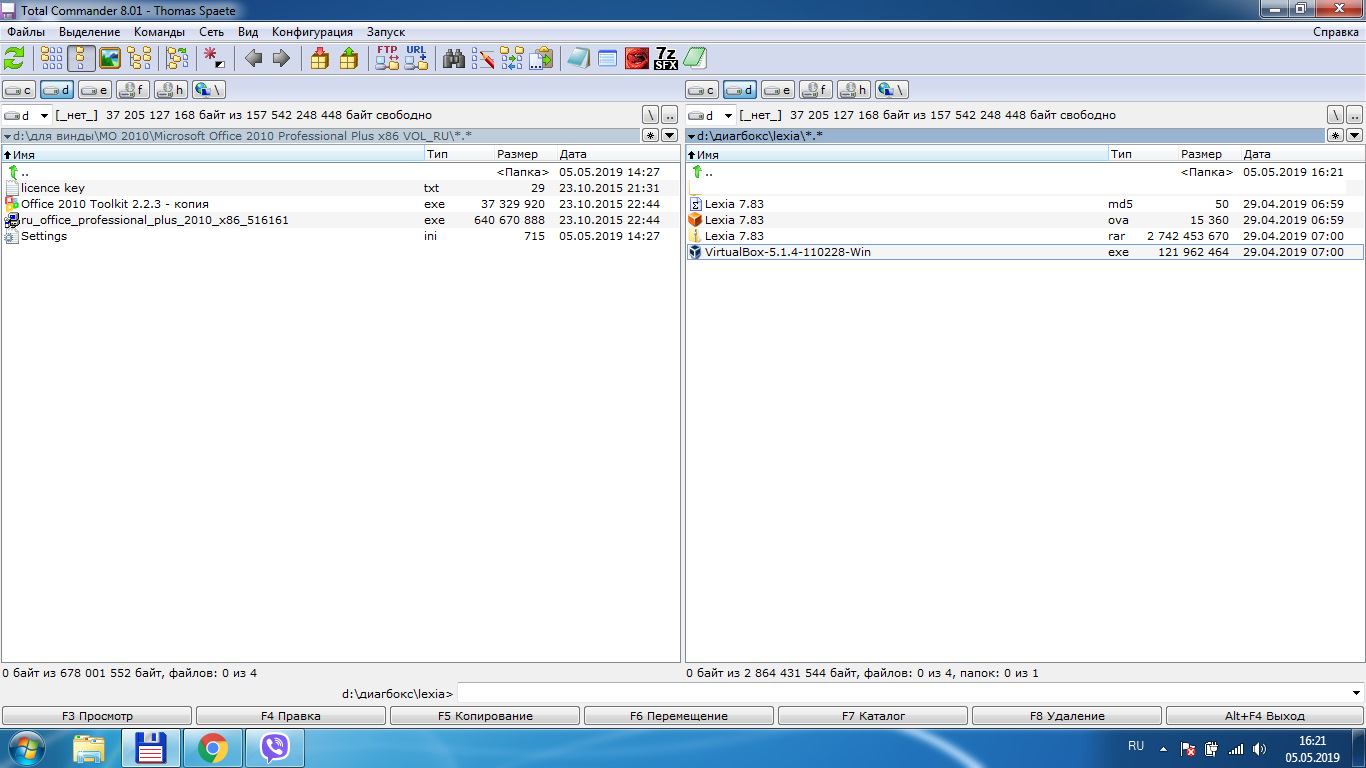Select drive f in the left panel
Screen dimensions: 1366x768
(x=133, y=90)
